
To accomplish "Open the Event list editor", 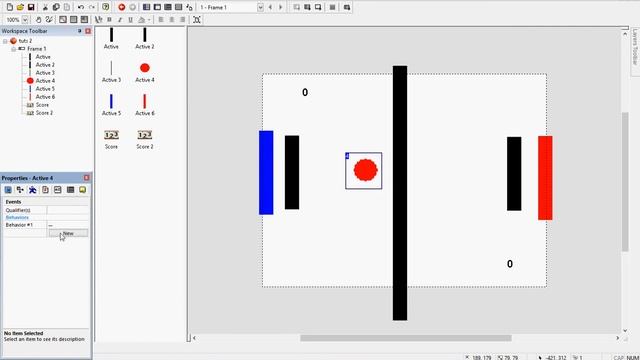I will pos(178,7).
